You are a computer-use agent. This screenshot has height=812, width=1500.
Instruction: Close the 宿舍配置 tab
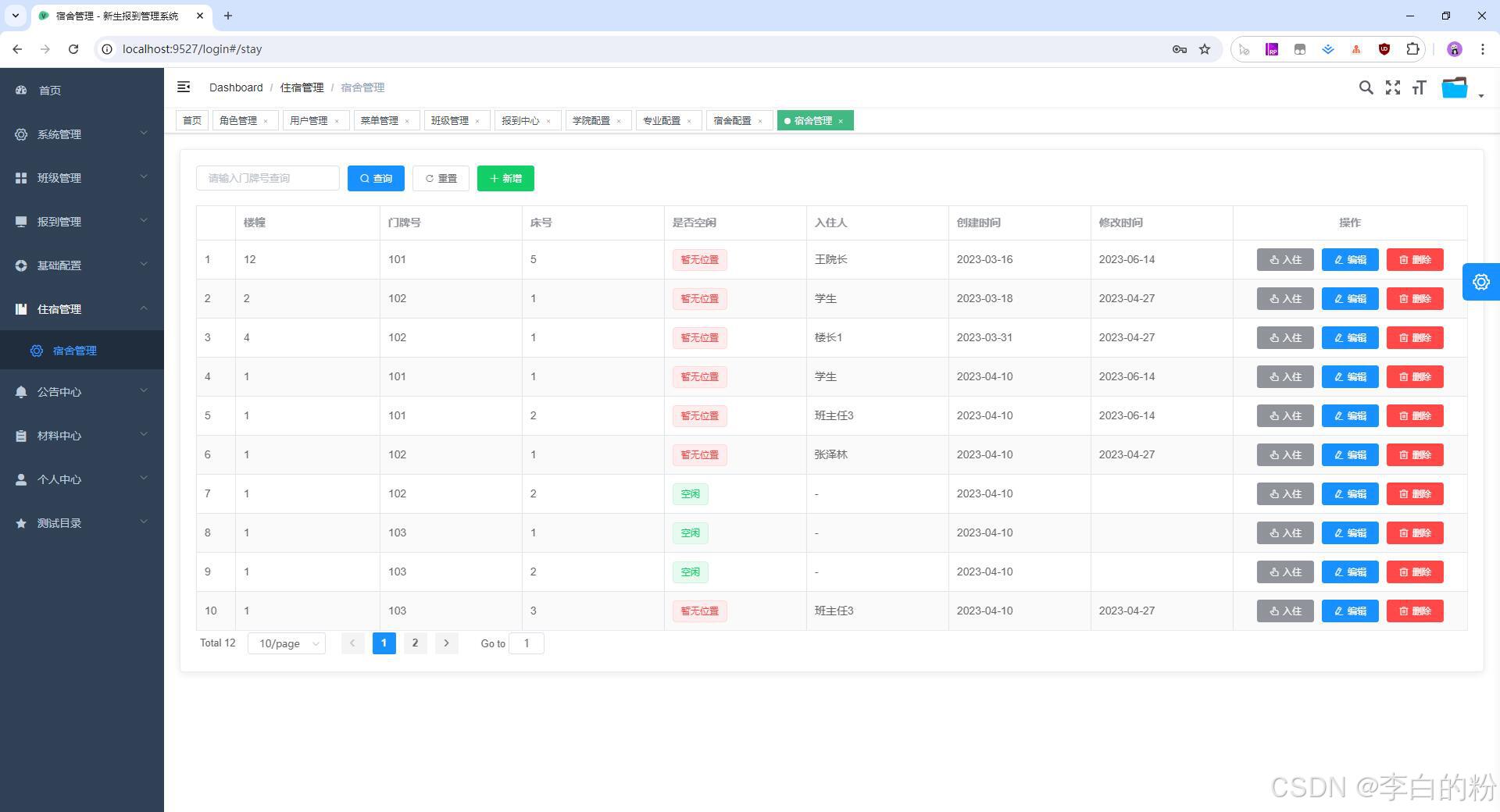[x=760, y=121]
